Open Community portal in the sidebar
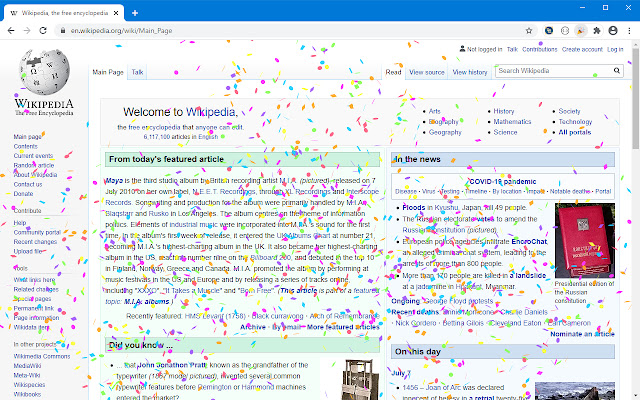The width and height of the screenshot is (640, 400). click(37, 232)
